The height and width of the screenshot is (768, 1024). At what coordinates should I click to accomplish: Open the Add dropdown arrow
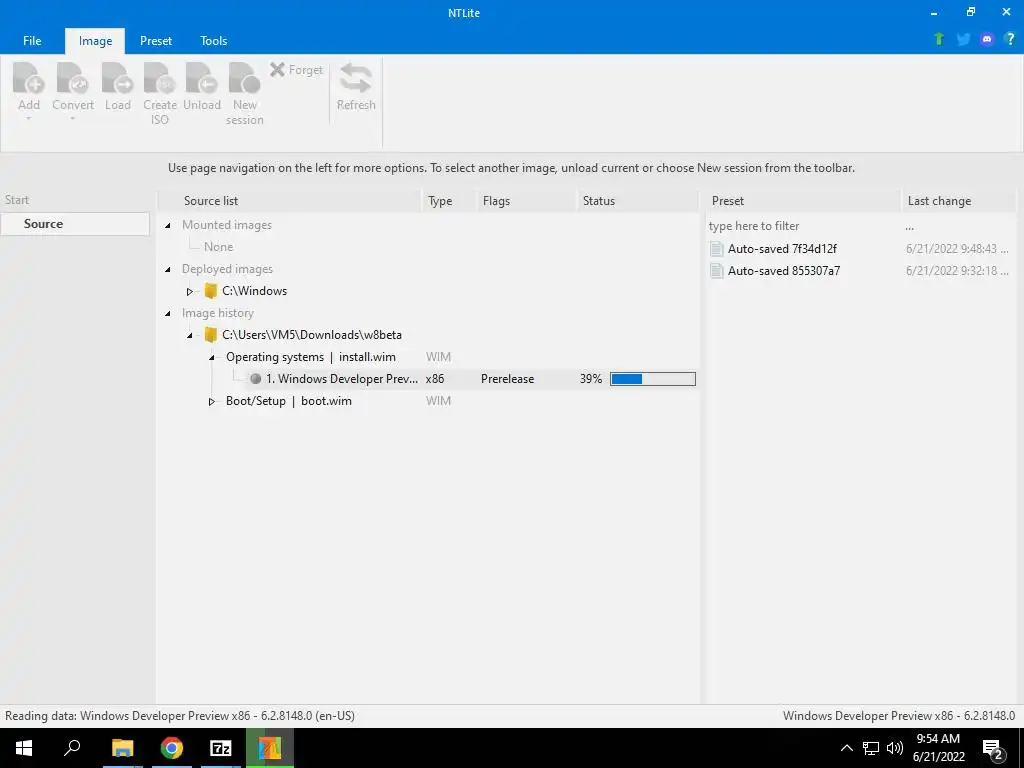pos(29,119)
